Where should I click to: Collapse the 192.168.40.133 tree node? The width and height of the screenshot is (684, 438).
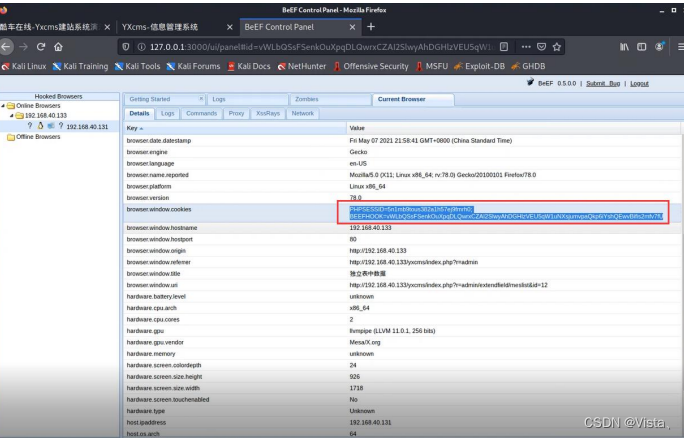click(x=10, y=117)
